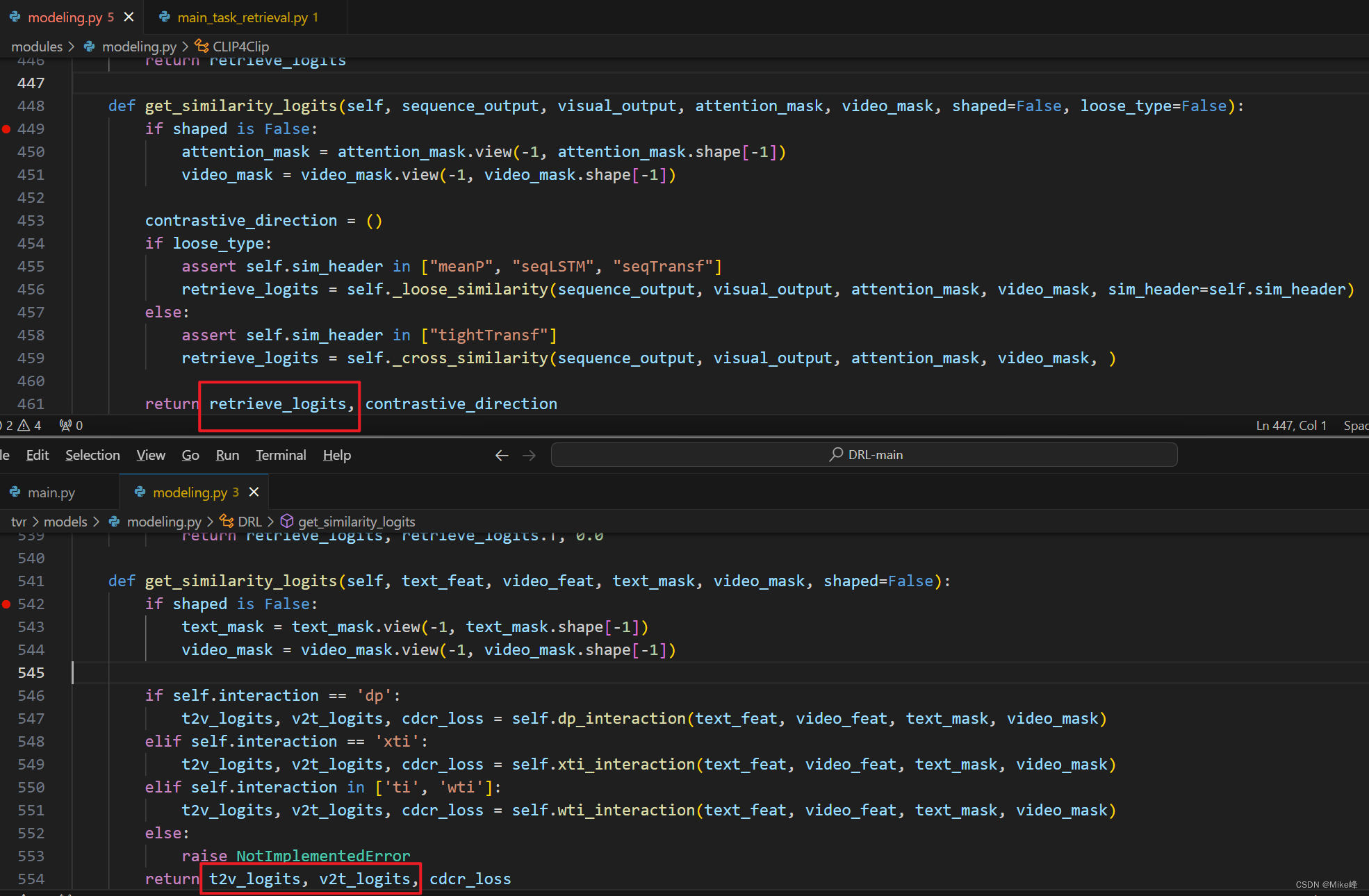The height and width of the screenshot is (896, 1369).
Task: Toggle breakpoint on line 449
Action: click(x=6, y=129)
